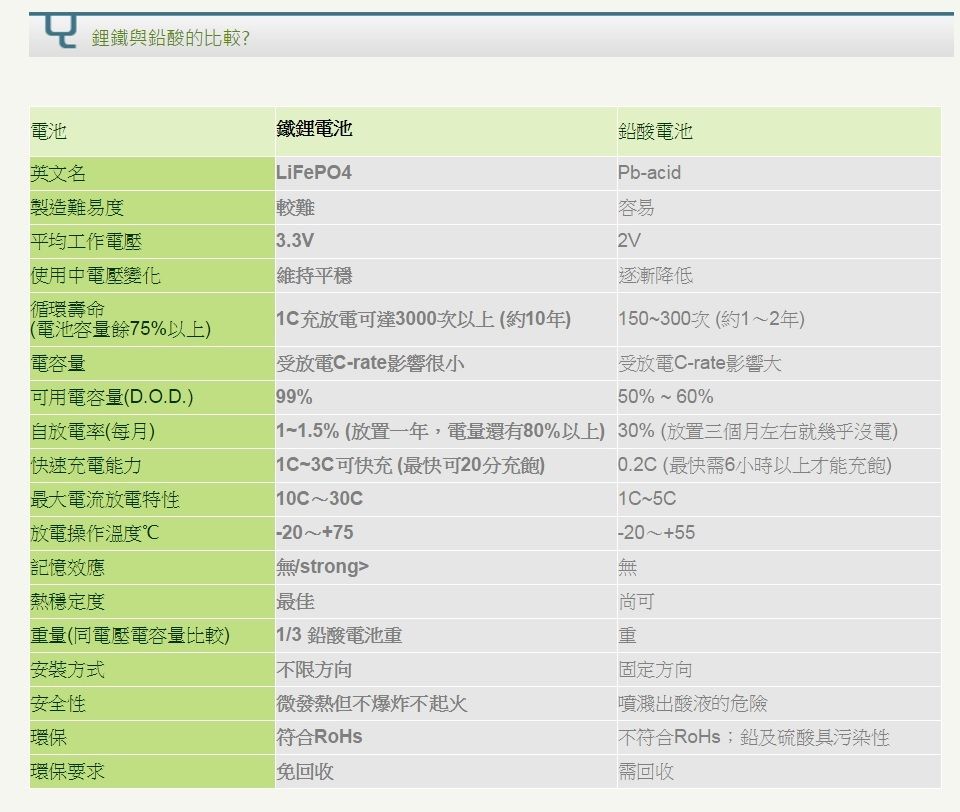This screenshot has height=812, width=960.
Task: Select the 循環壽命 row label
Action: click(x=68, y=309)
